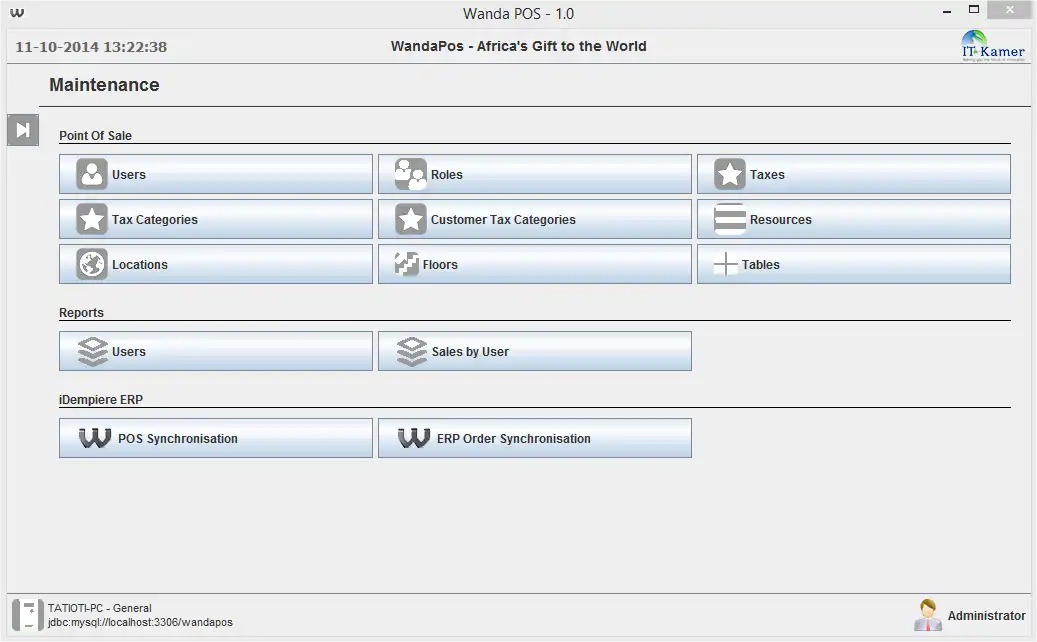Click the Resources stacked bars icon
Screen dimensions: 1037x642
[730, 220]
